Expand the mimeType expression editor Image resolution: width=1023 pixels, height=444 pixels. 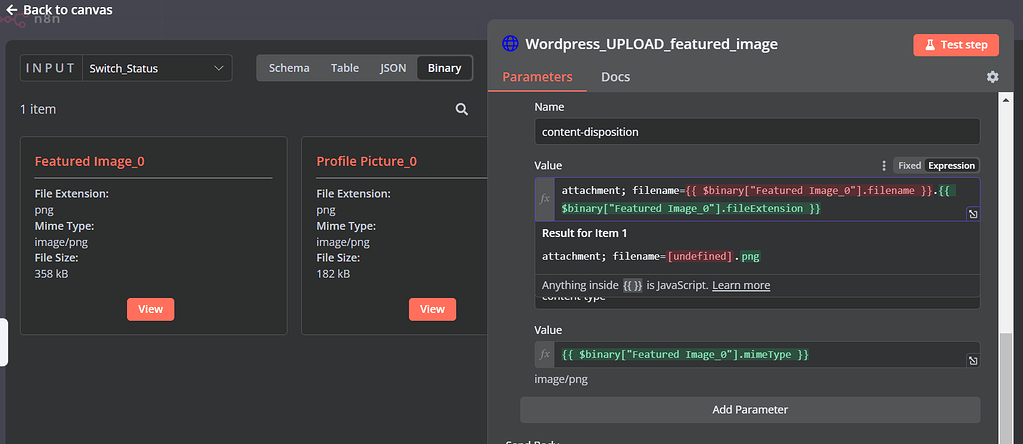click(x=972, y=361)
